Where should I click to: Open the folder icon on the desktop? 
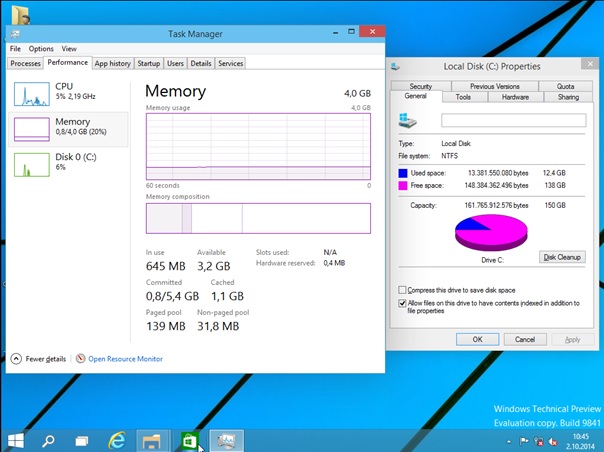pos(19,14)
